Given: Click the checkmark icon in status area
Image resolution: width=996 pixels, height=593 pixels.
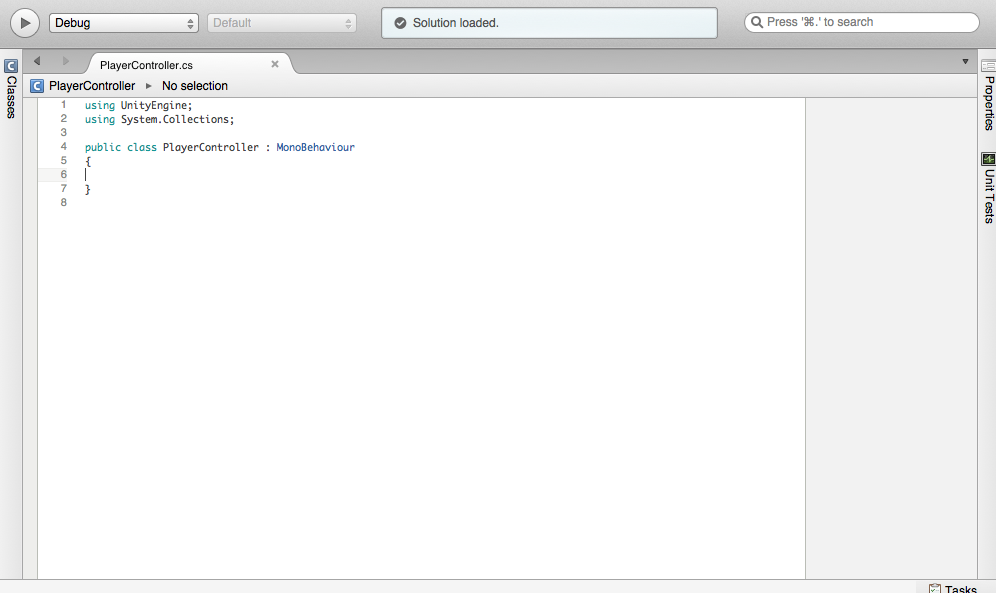Looking at the screenshot, I should click(x=400, y=23).
